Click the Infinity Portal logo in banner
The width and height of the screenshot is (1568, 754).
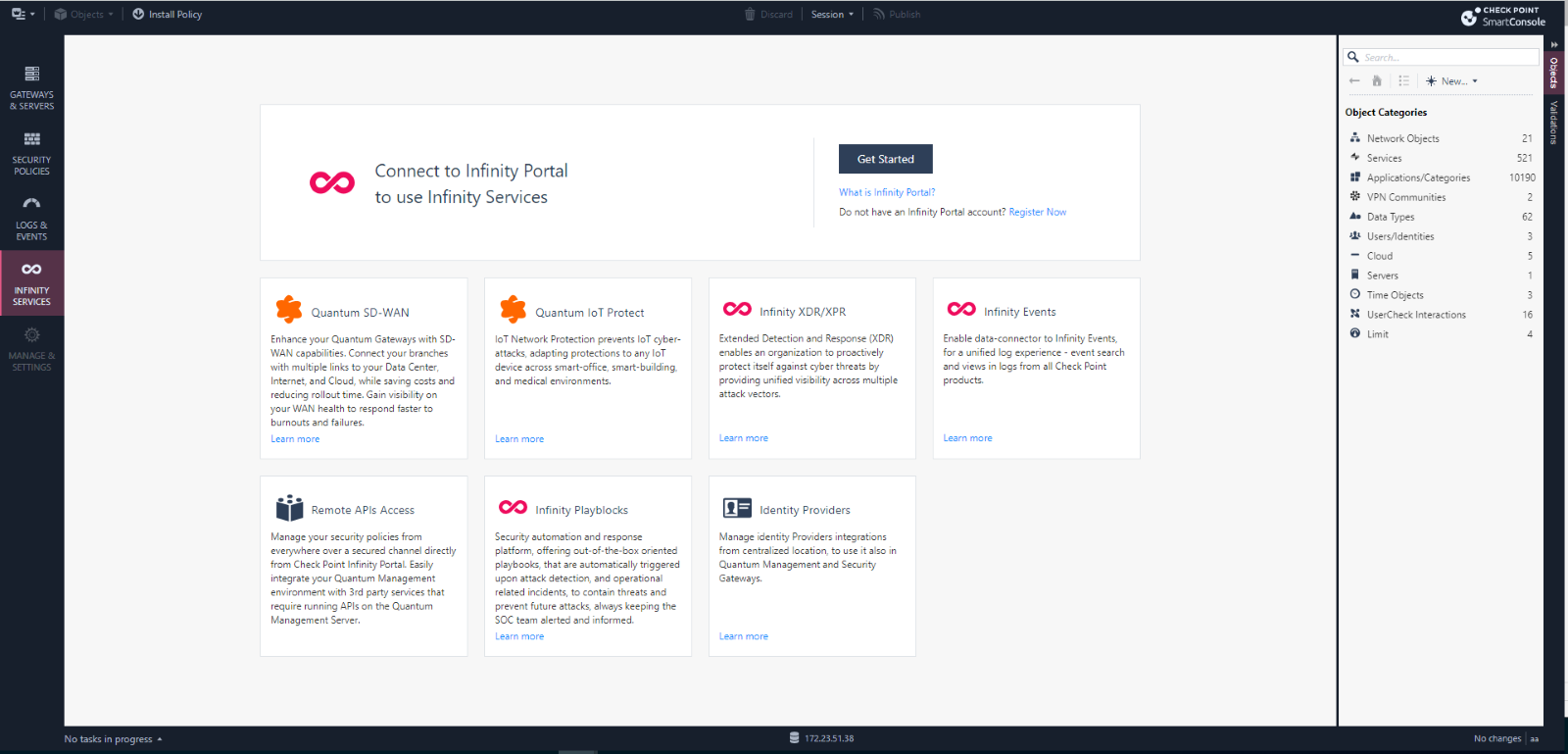pyautogui.click(x=332, y=182)
